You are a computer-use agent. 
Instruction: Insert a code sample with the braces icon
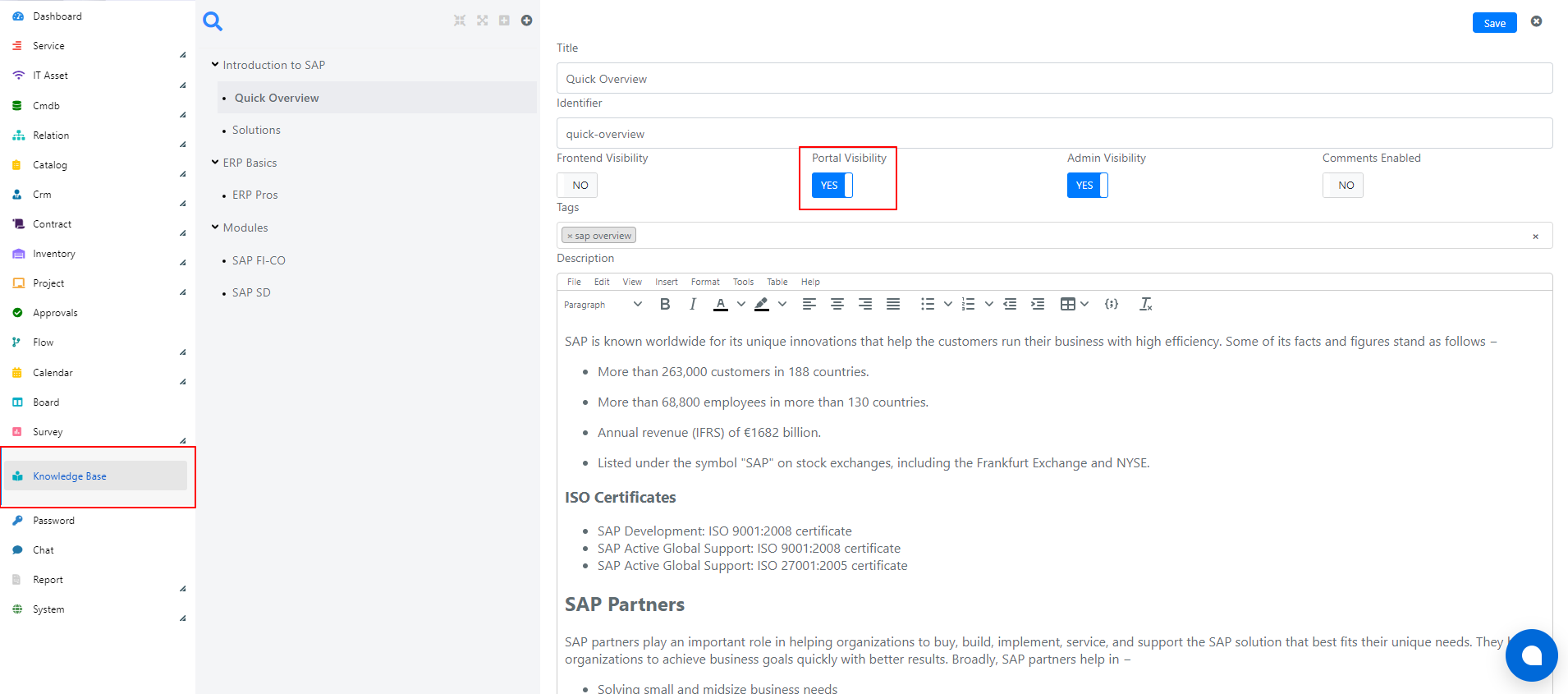[x=1112, y=304]
